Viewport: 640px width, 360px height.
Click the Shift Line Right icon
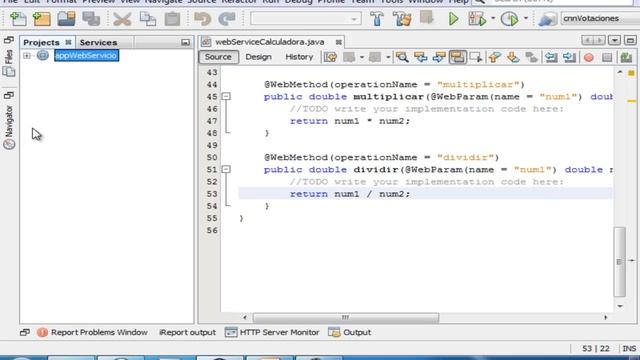570,57
